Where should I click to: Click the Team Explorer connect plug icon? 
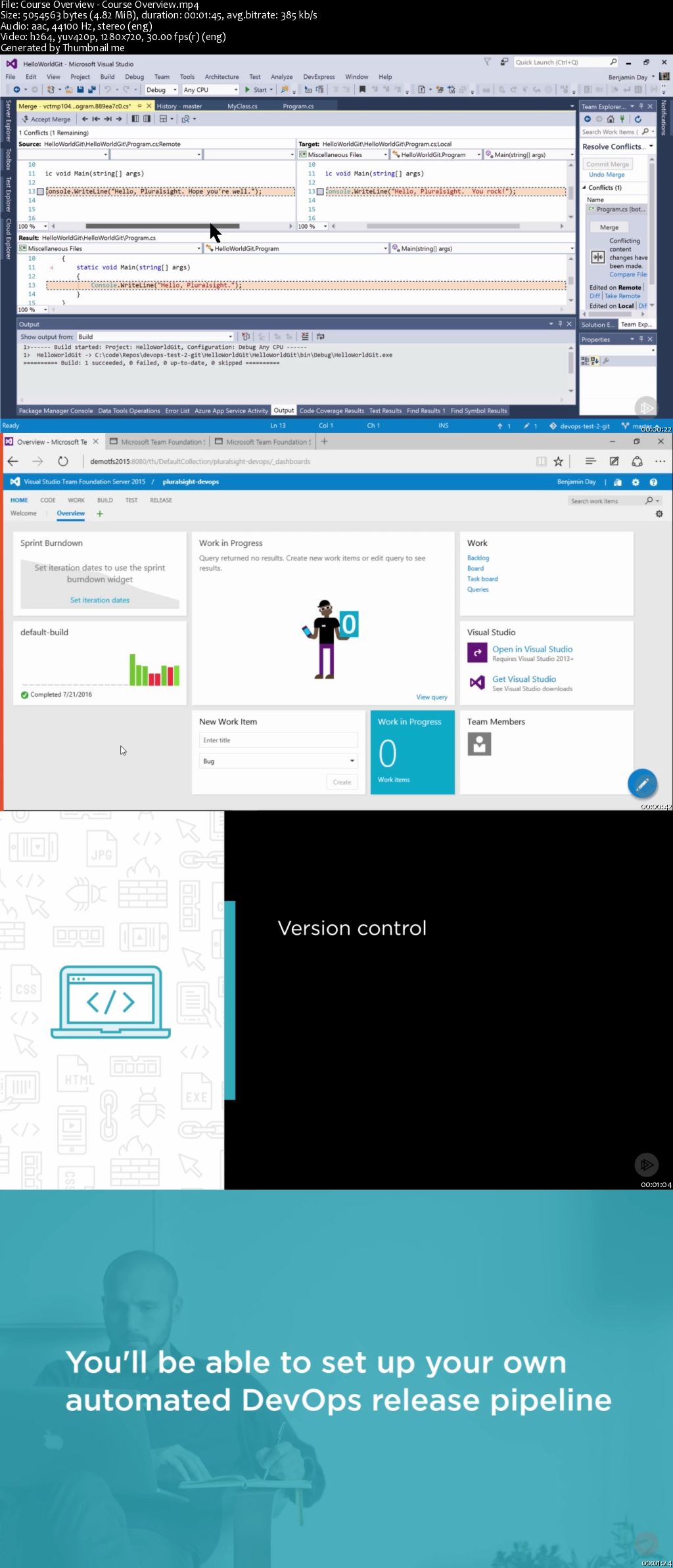tap(622, 119)
